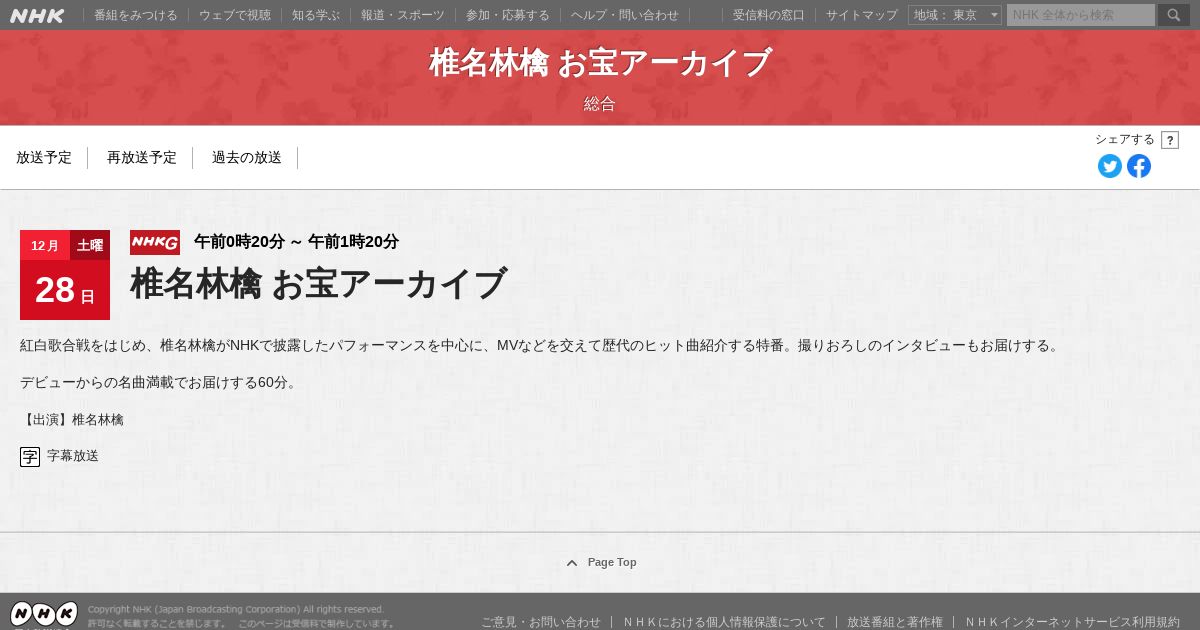Click the Page Top link text
Viewport: 1200px width, 630px height.
coord(612,563)
